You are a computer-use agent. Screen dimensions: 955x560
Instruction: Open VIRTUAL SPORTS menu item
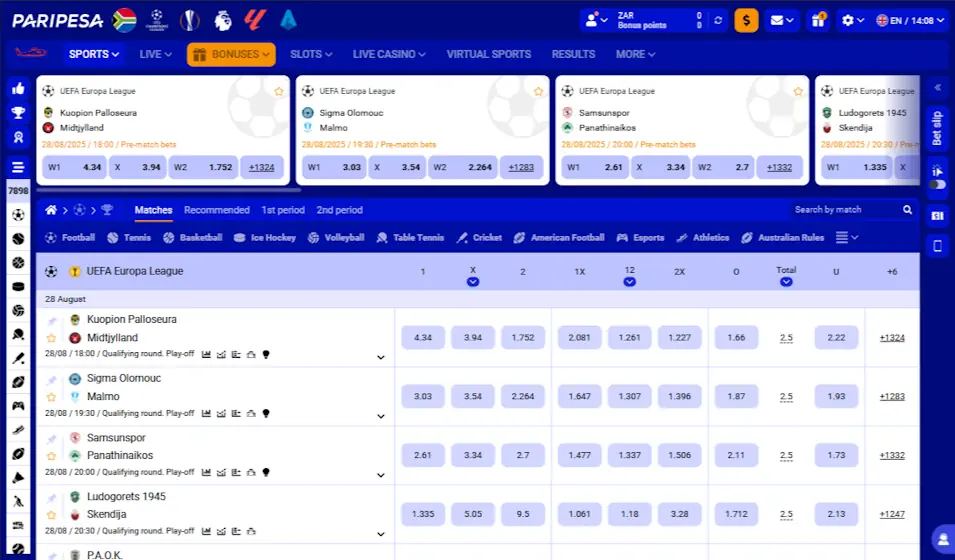488,54
